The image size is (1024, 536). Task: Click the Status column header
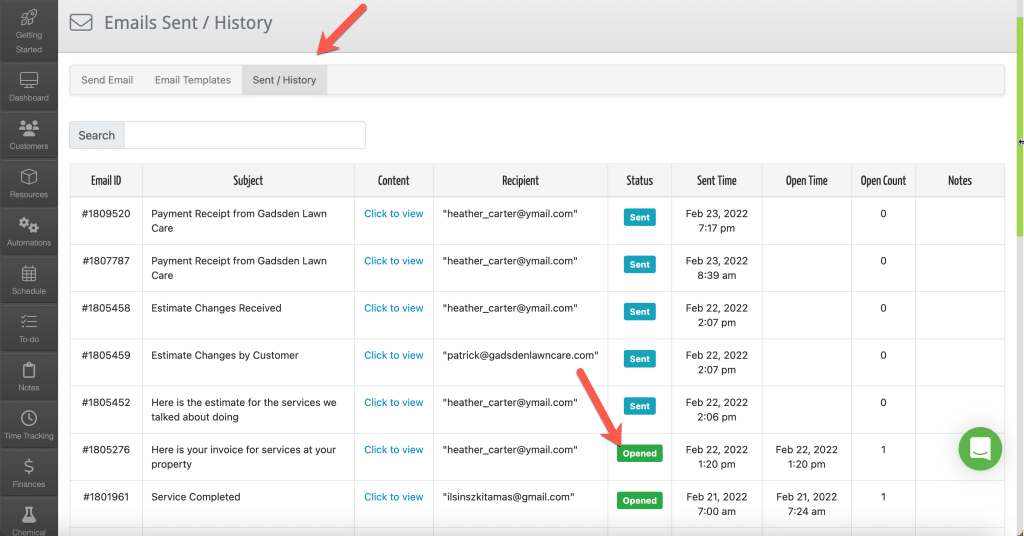pos(639,180)
